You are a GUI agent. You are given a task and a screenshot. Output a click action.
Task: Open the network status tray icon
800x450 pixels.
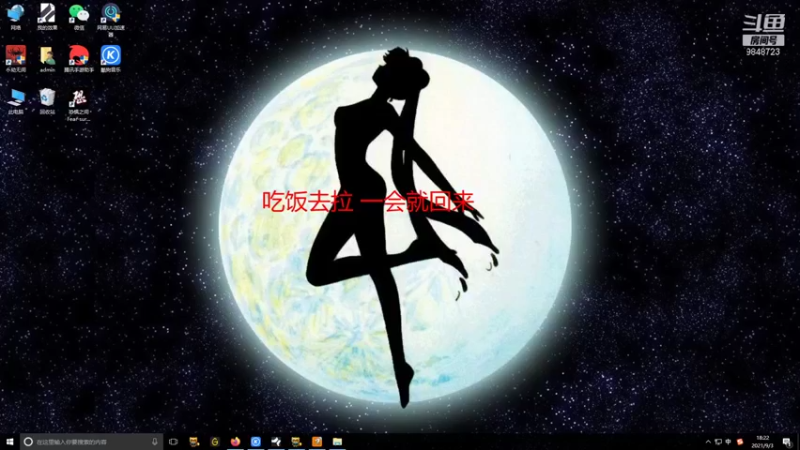pos(718,442)
